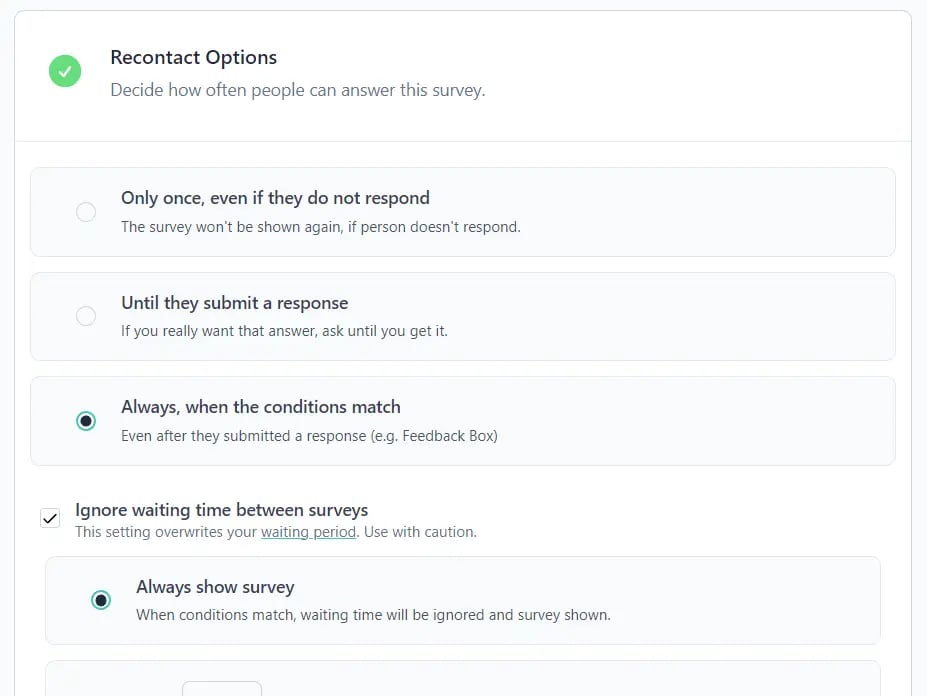Image resolution: width=927 pixels, height=696 pixels.
Task: Click 'Decide how often people can answer' subtitle
Action: [x=297, y=90]
